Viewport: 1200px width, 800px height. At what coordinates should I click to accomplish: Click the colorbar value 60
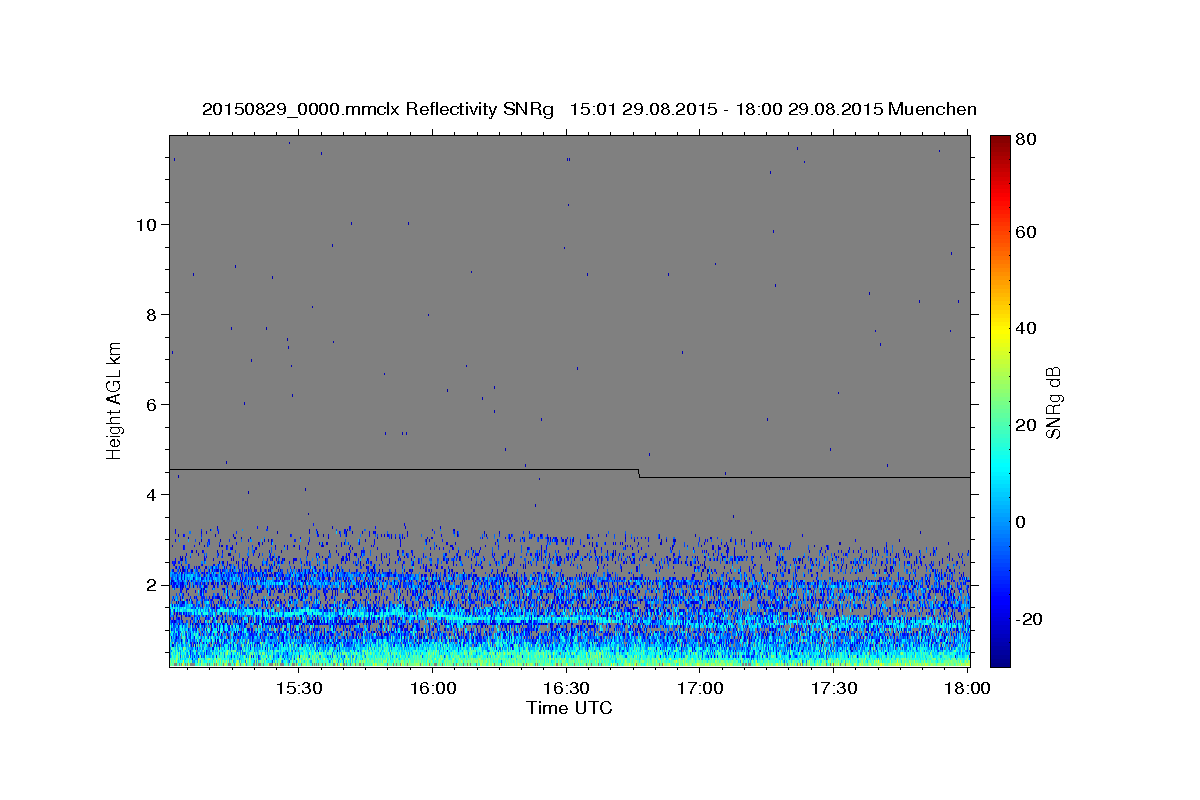pos(1025,232)
